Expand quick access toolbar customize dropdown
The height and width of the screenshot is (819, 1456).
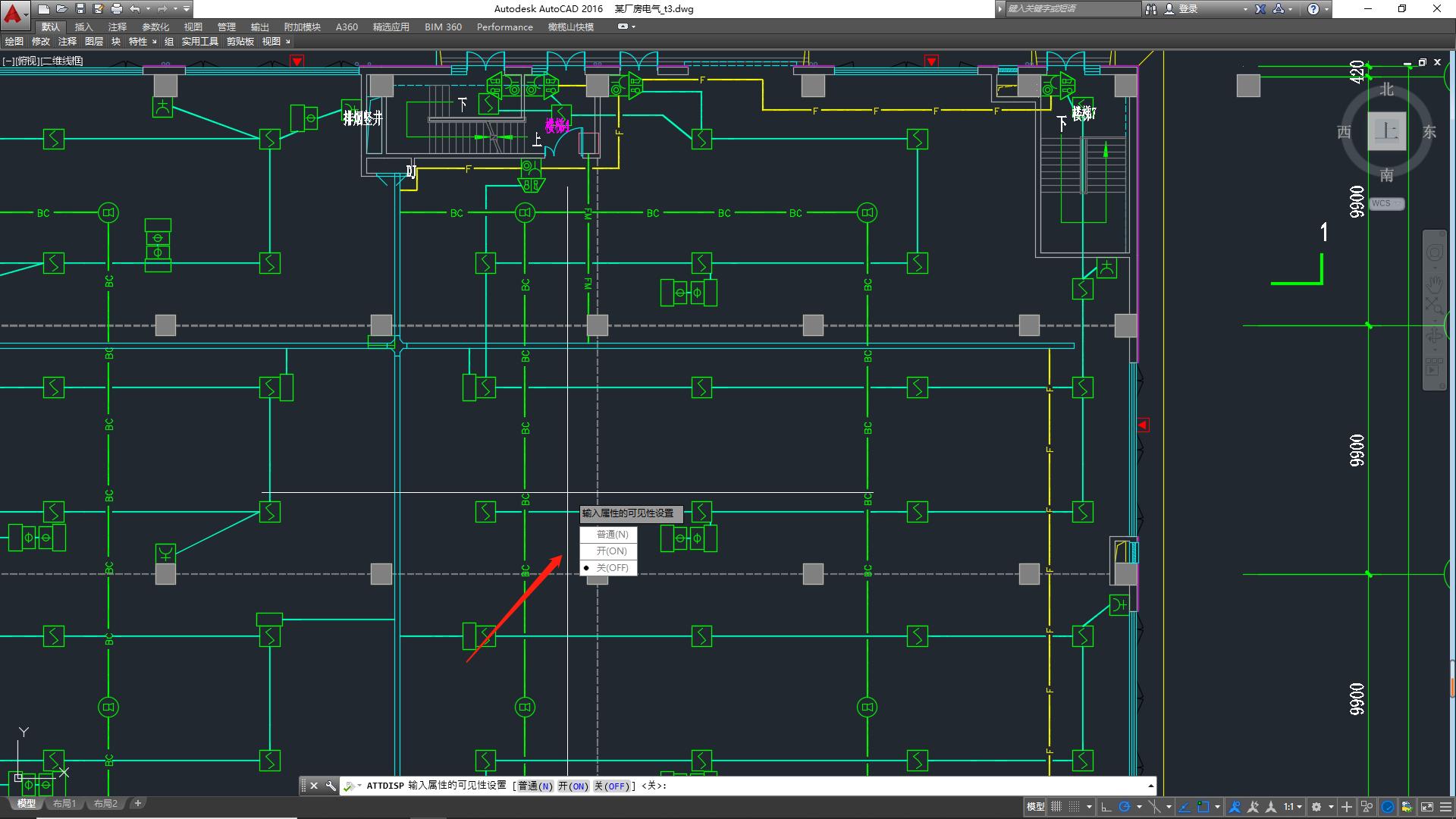[x=187, y=9]
